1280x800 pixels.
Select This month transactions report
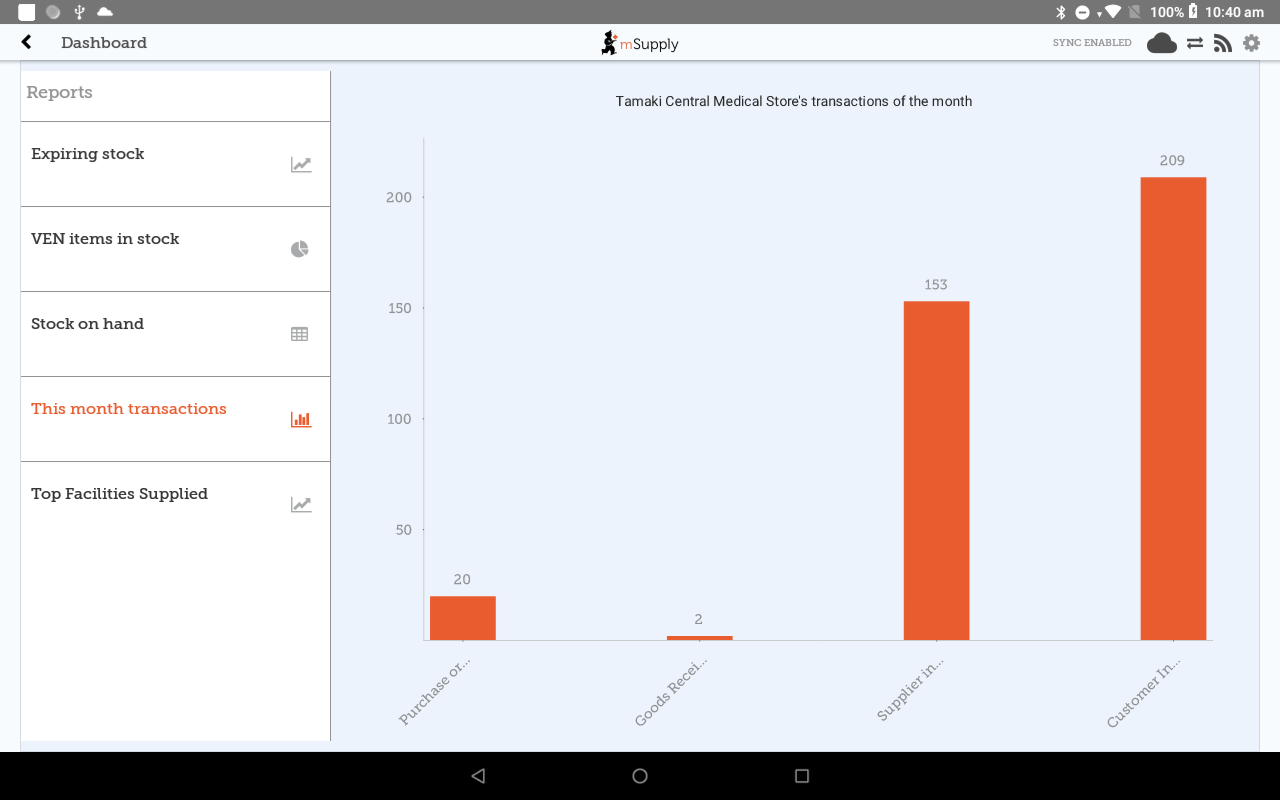click(129, 409)
